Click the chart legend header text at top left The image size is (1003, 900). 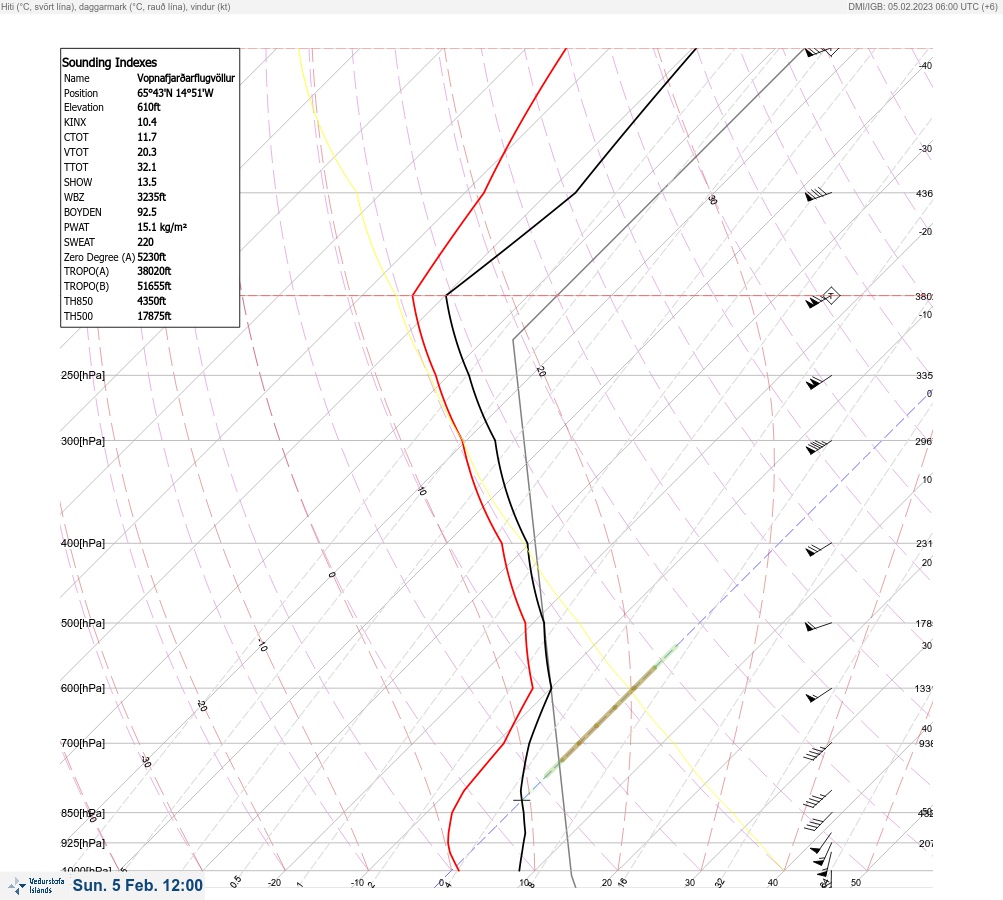[116, 7]
